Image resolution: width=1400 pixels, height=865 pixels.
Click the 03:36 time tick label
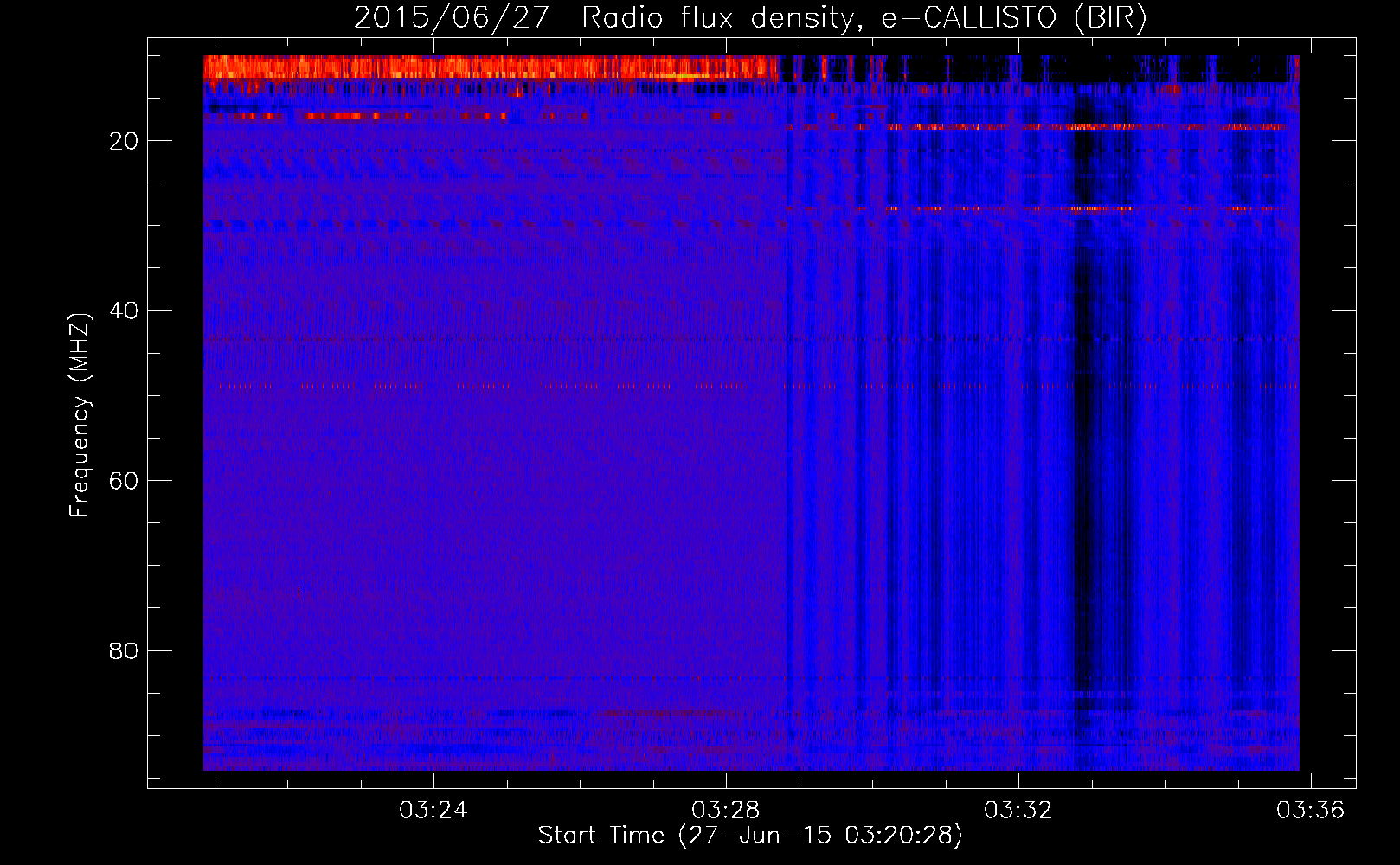click(1311, 810)
